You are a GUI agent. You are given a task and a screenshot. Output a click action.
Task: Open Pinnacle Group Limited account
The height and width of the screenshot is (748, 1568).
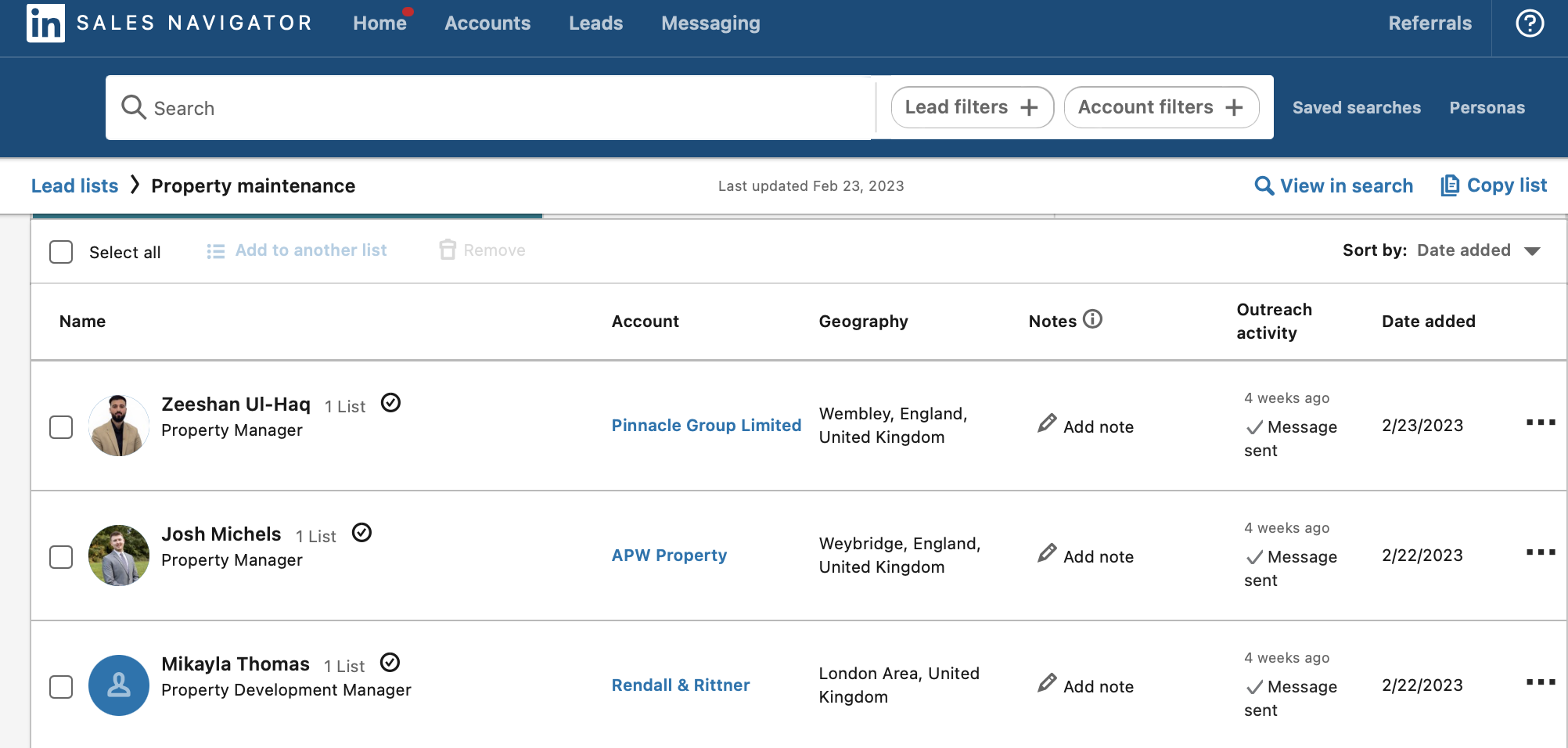tap(706, 425)
